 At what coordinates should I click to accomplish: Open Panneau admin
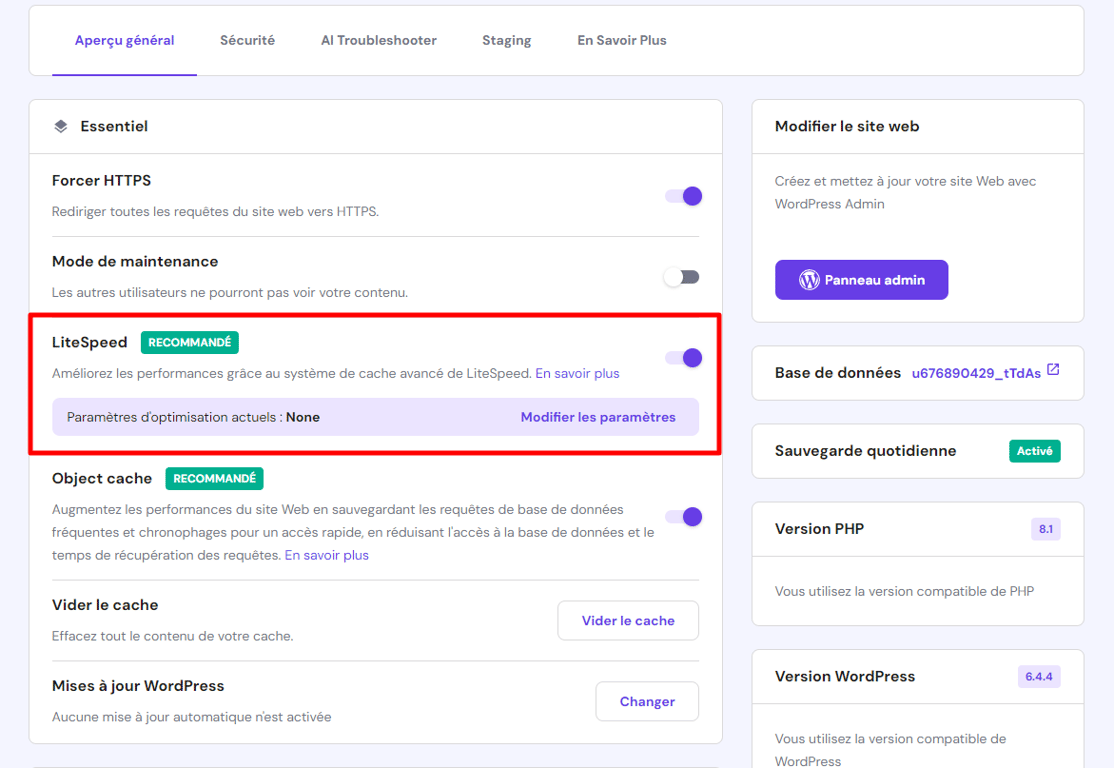click(x=861, y=279)
